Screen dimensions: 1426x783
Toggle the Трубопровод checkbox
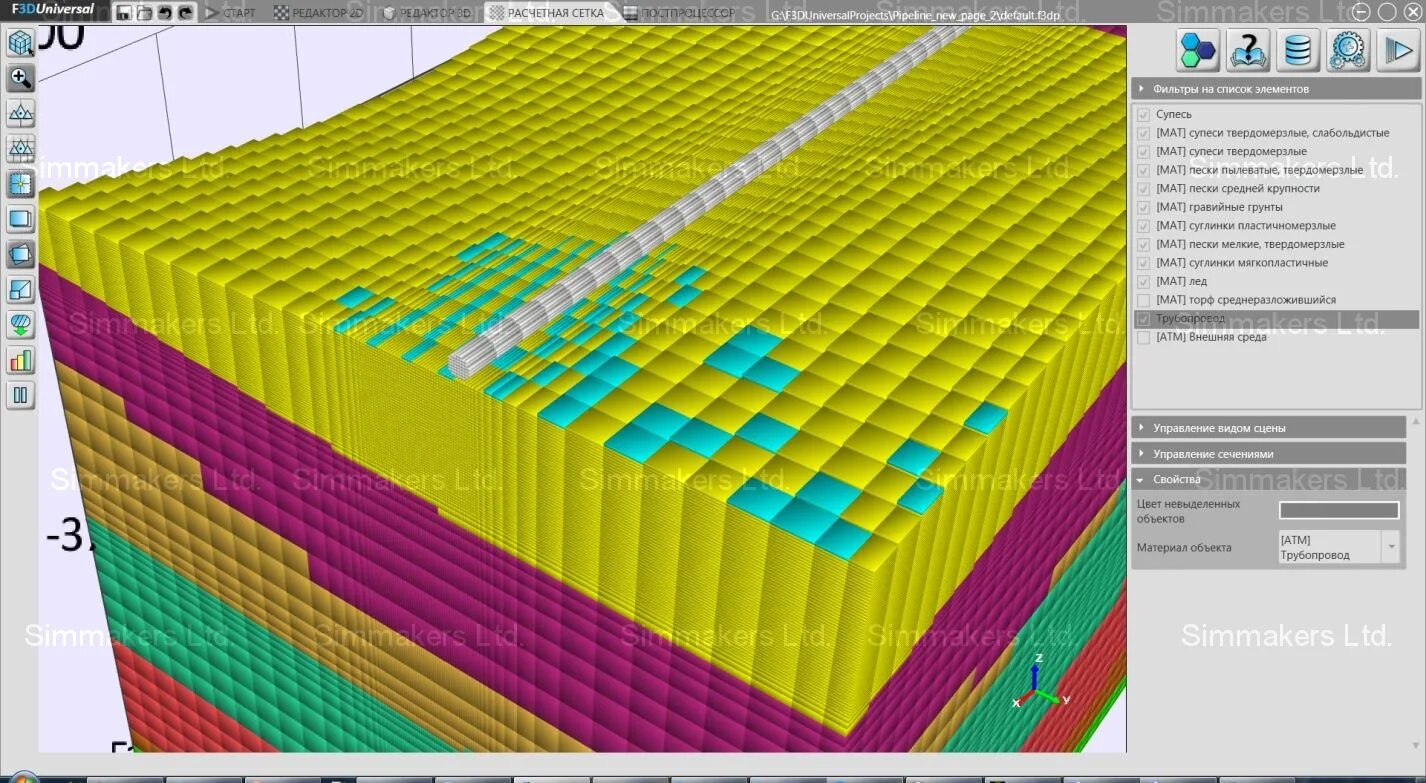1144,319
